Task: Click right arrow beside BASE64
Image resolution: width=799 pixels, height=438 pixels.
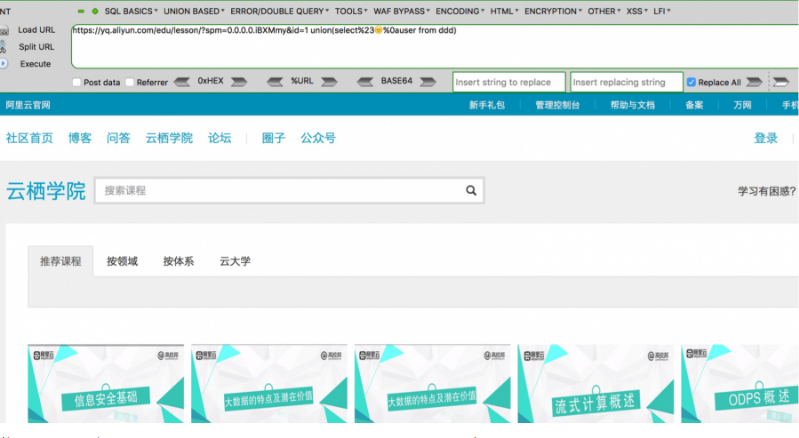Action: (x=428, y=81)
